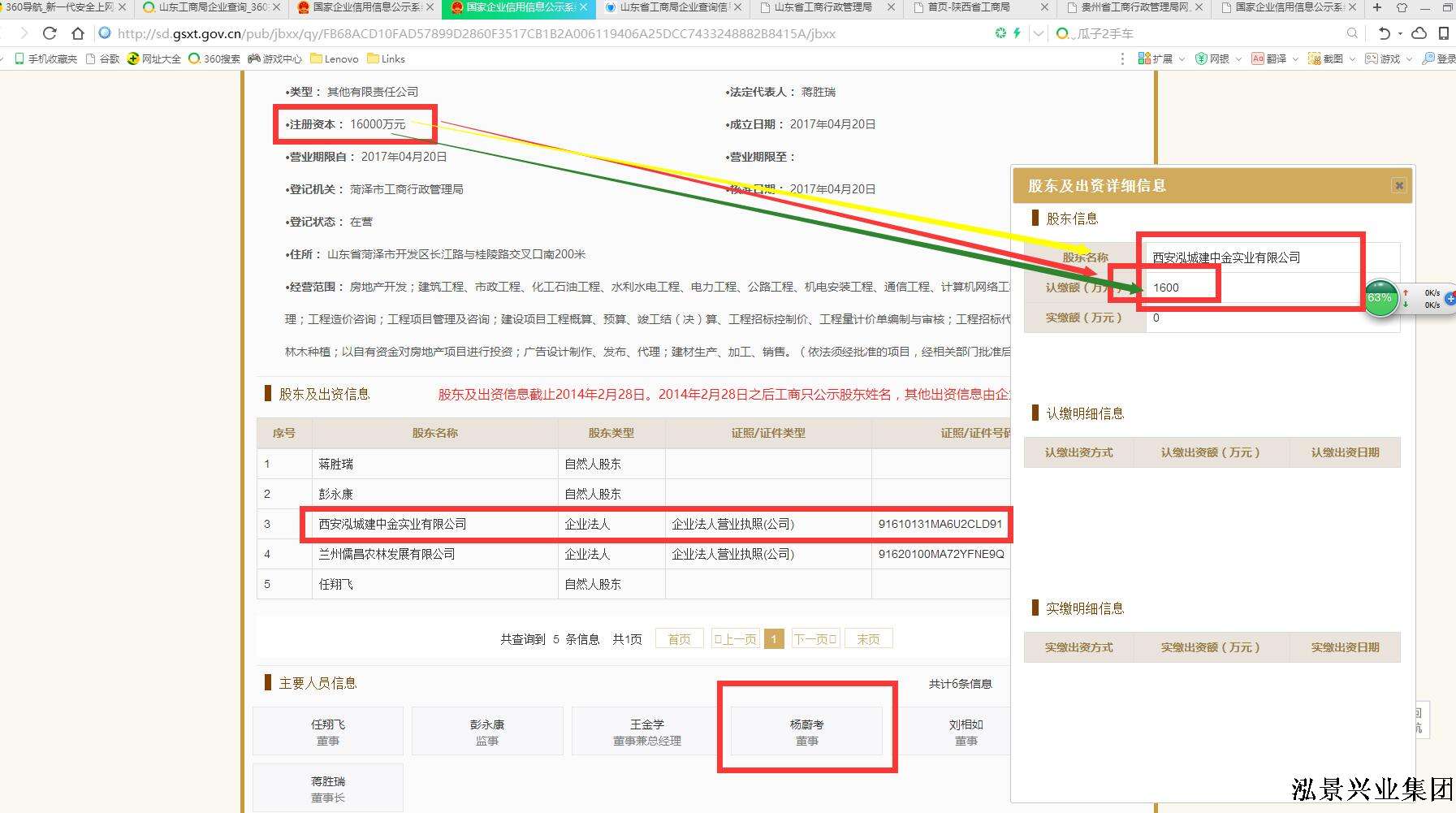Select shareholder row 兰州儒昌农林发展有限公司
Viewport: 1456px width, 813px height.
point(387,554)
